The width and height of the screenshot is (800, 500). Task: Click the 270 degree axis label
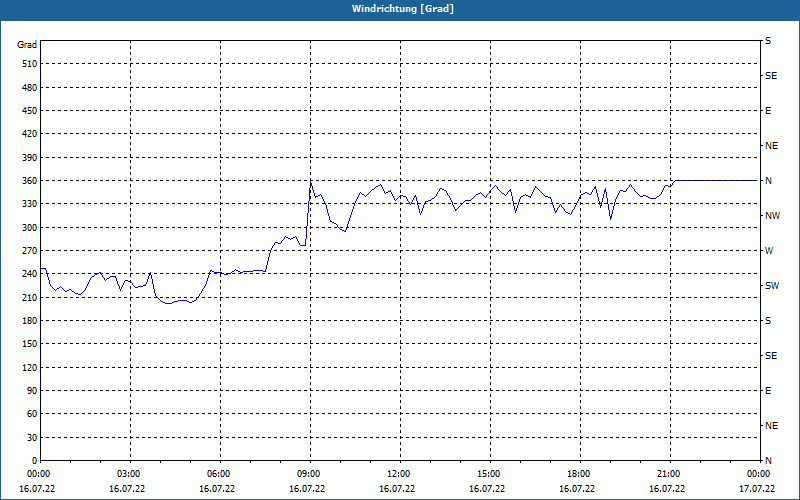pyautogui.click(x=29, y=251)
